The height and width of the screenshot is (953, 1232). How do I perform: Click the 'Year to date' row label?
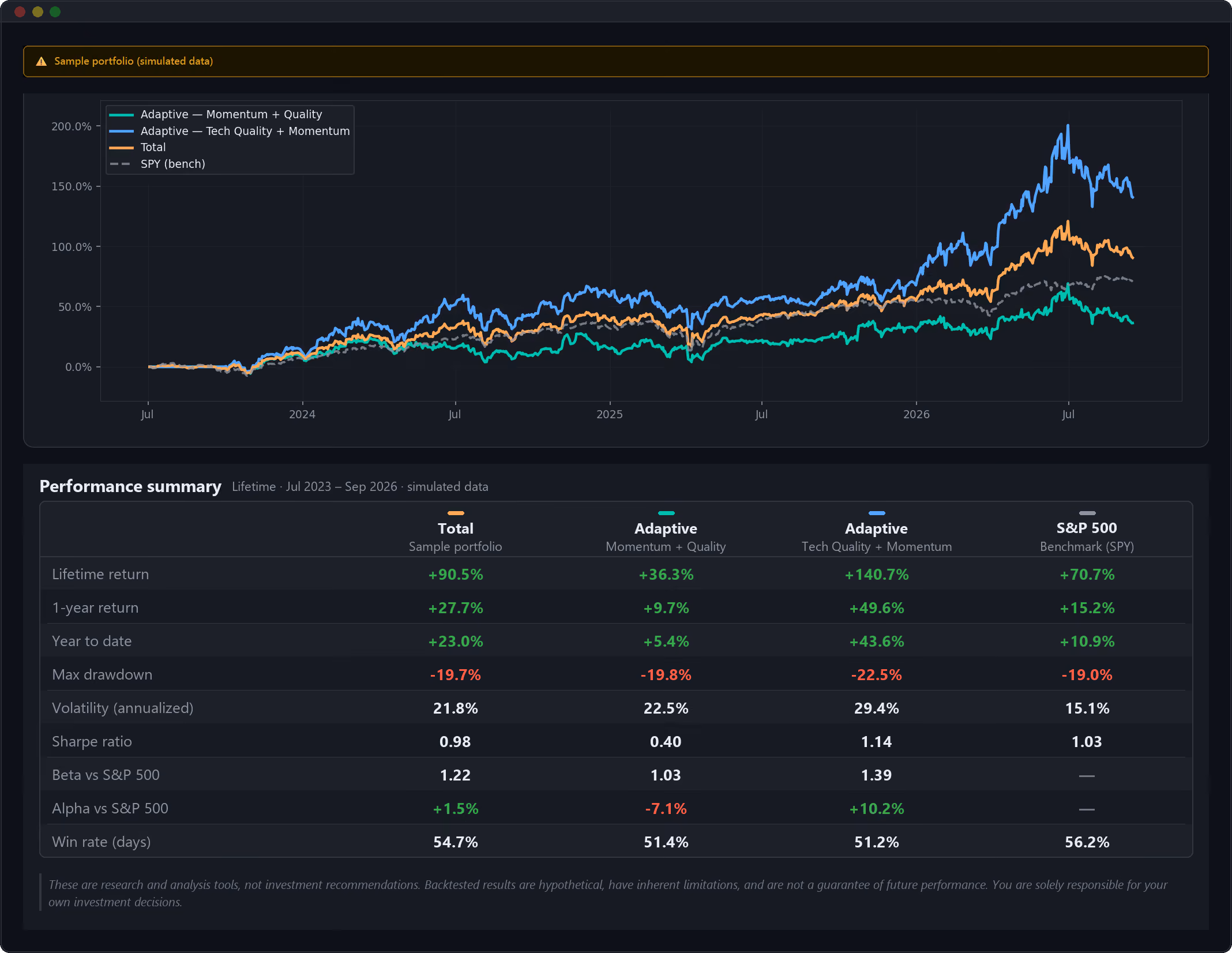(92, 641)
